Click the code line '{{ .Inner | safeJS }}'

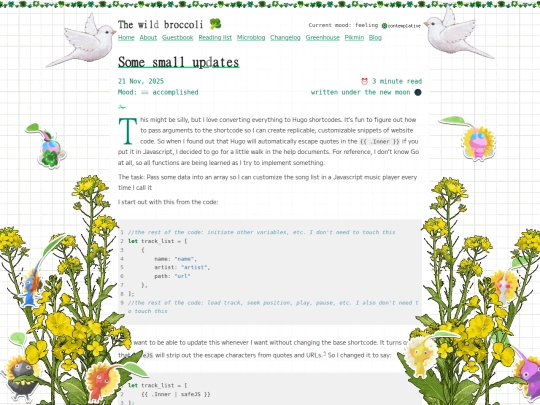[176, 394]
